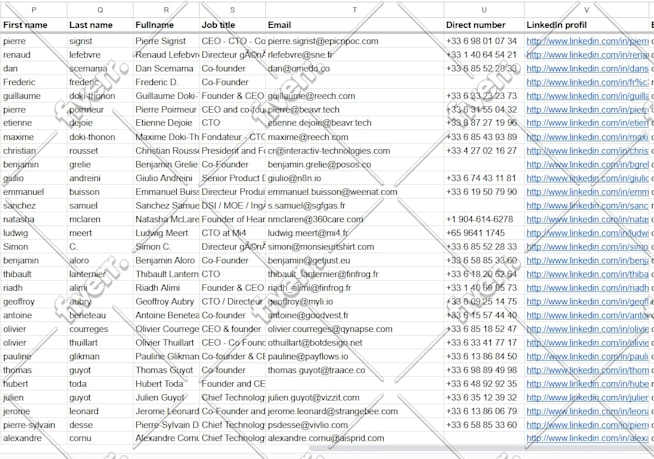The height and width of the screenshot is (459, 654).
Task: Open LinkedIn link in benjamin grelie row
Action: click(x=587, y=165)
